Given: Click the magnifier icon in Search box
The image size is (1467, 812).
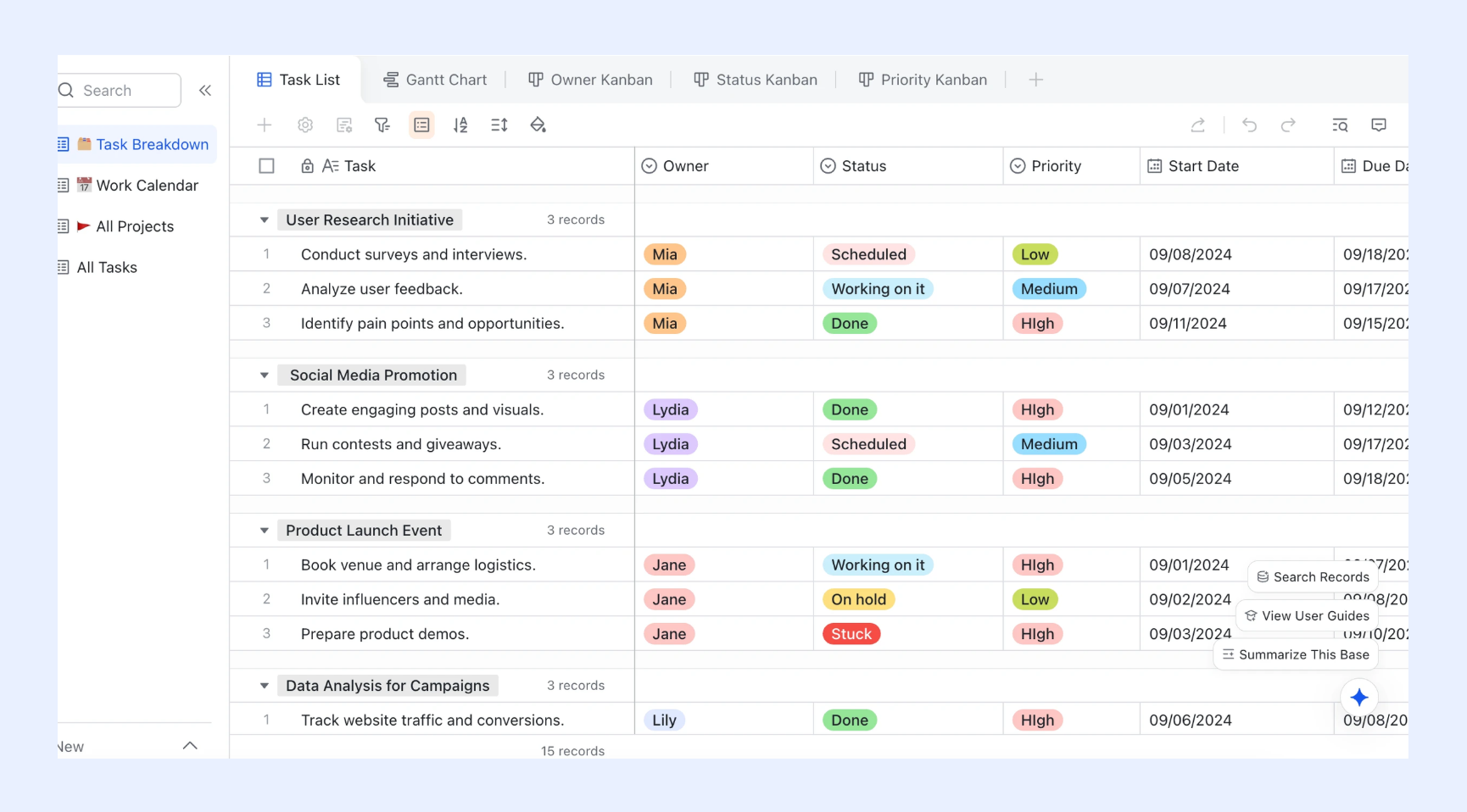Looking at the screenshot, I should coord(66,90).
